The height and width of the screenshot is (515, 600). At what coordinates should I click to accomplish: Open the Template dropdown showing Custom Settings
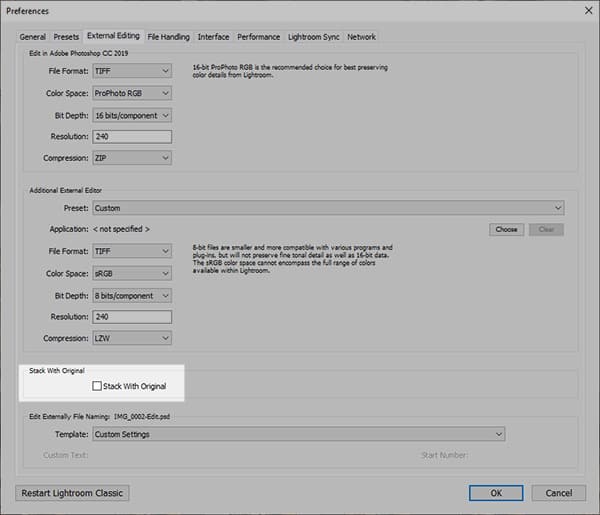click(298, 434)
